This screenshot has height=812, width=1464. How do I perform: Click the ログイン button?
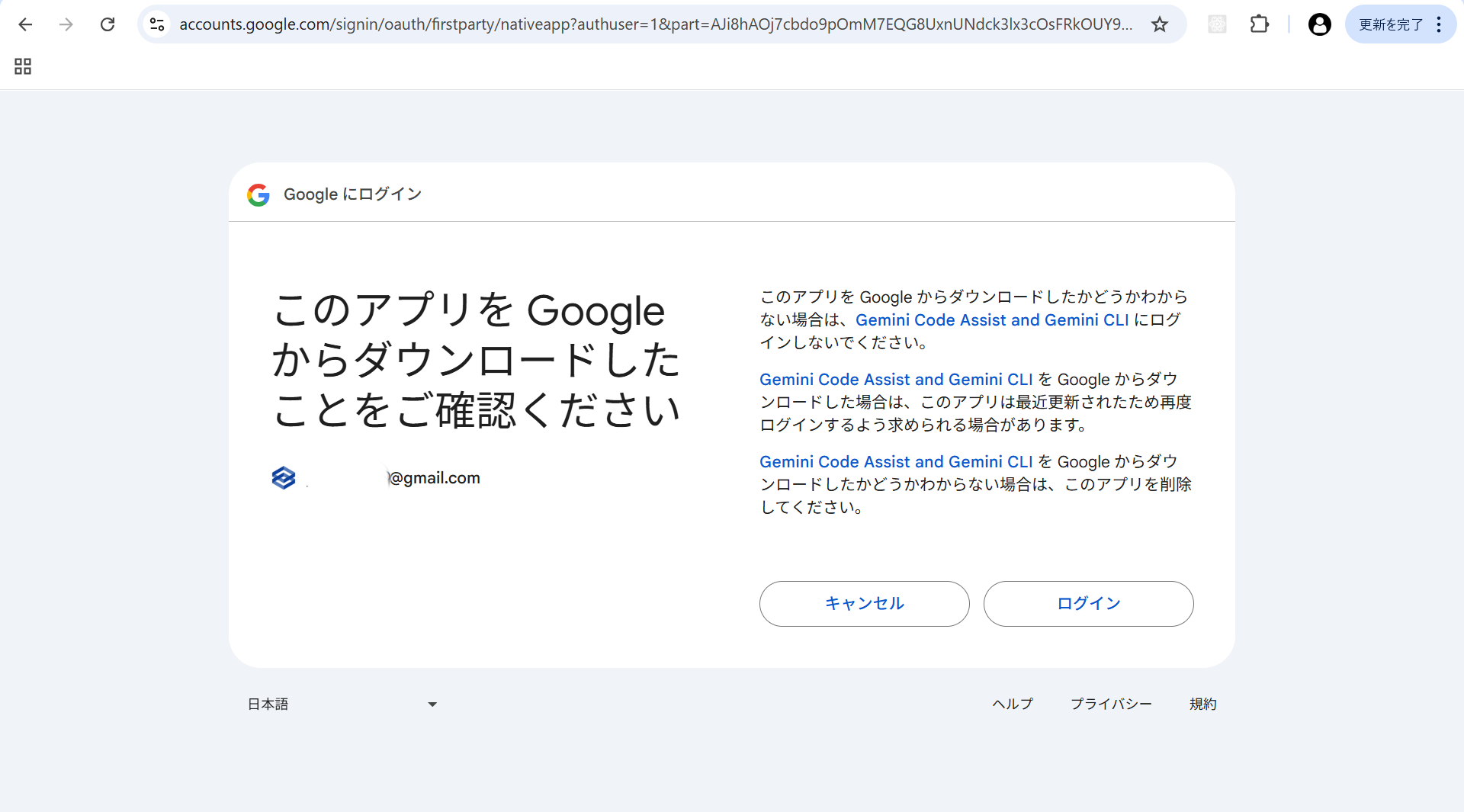1089,604
